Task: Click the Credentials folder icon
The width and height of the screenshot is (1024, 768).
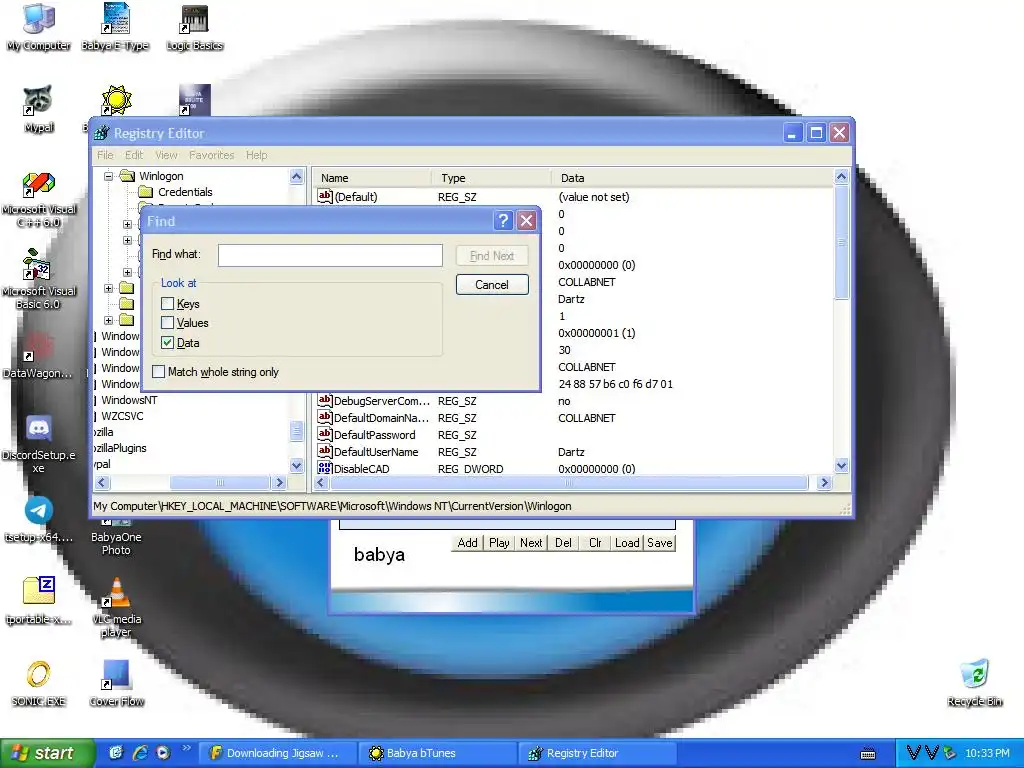Action: click(x=146, y=192)
